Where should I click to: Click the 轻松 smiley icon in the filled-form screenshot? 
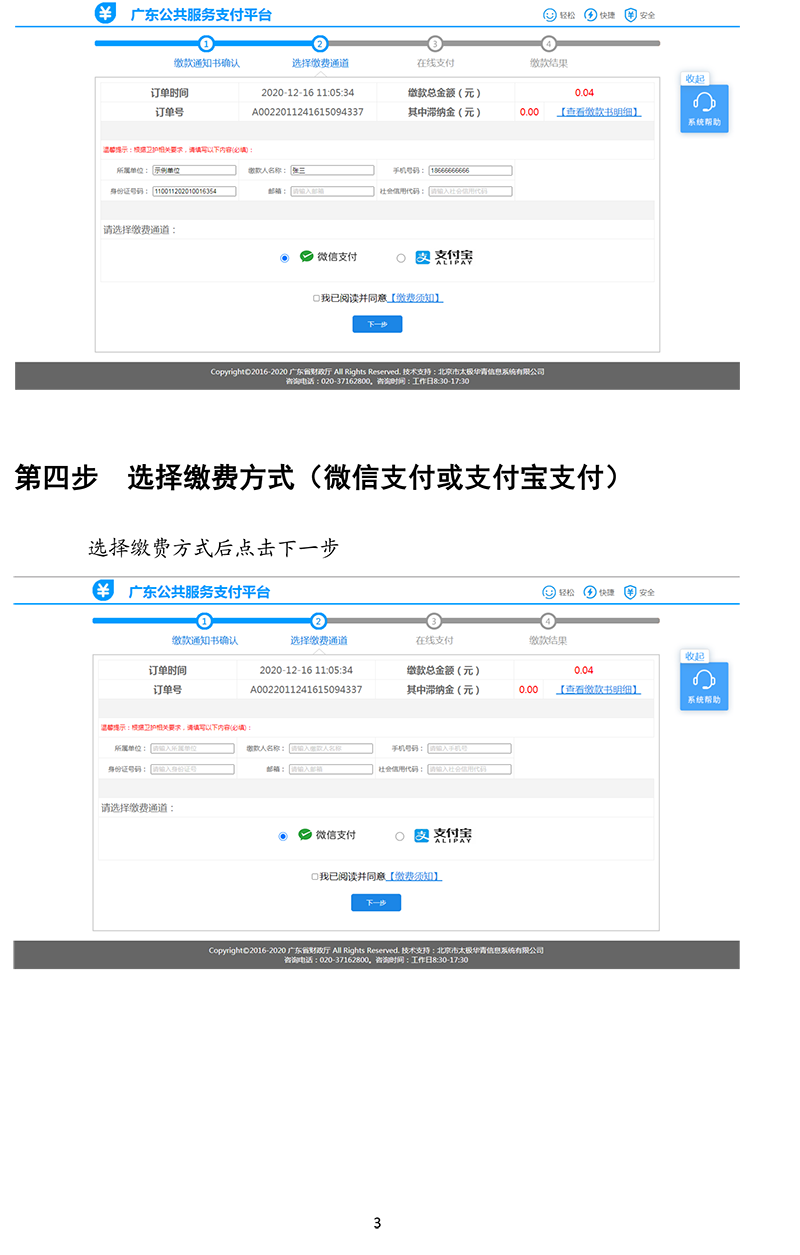pos(549,15)
